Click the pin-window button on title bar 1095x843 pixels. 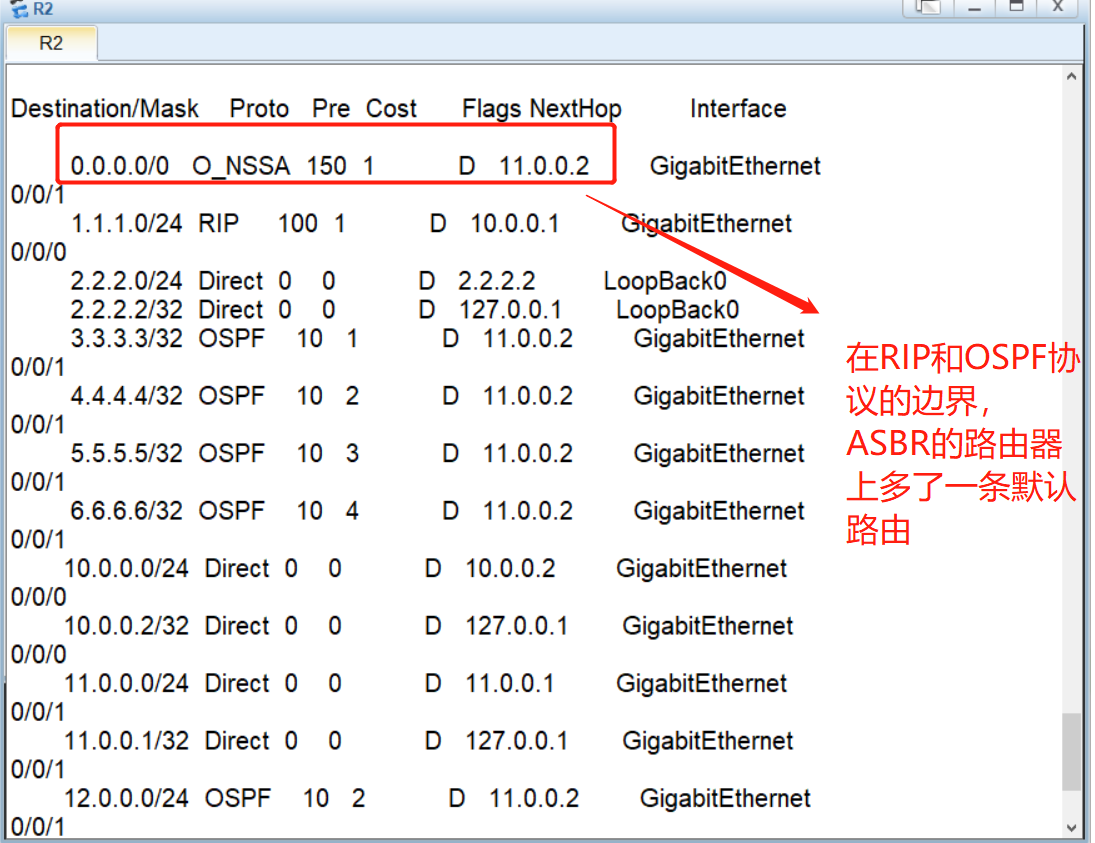pyautogui.click(x=927, y=9)
